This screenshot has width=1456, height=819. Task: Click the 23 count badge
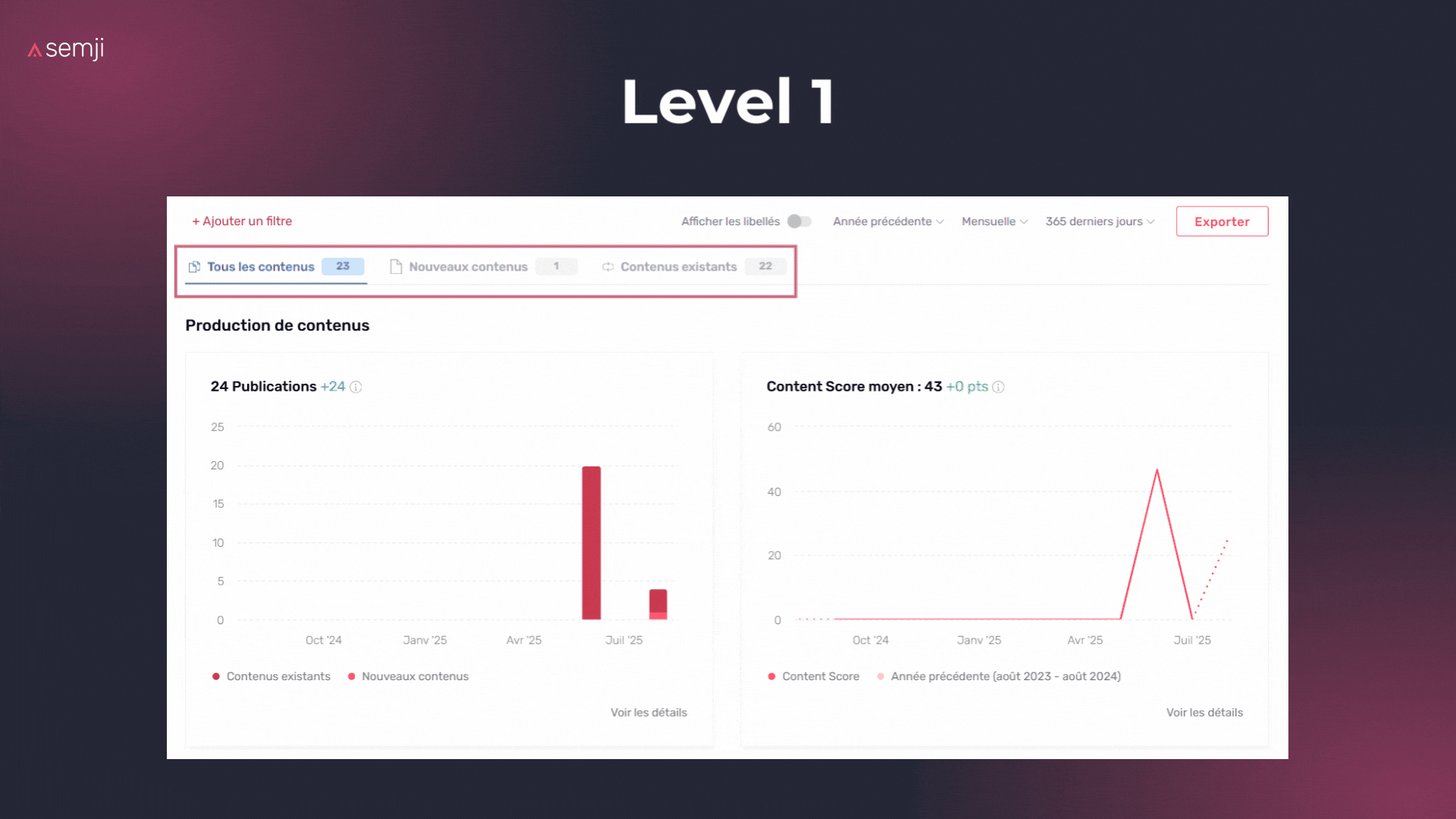point(343,266)
